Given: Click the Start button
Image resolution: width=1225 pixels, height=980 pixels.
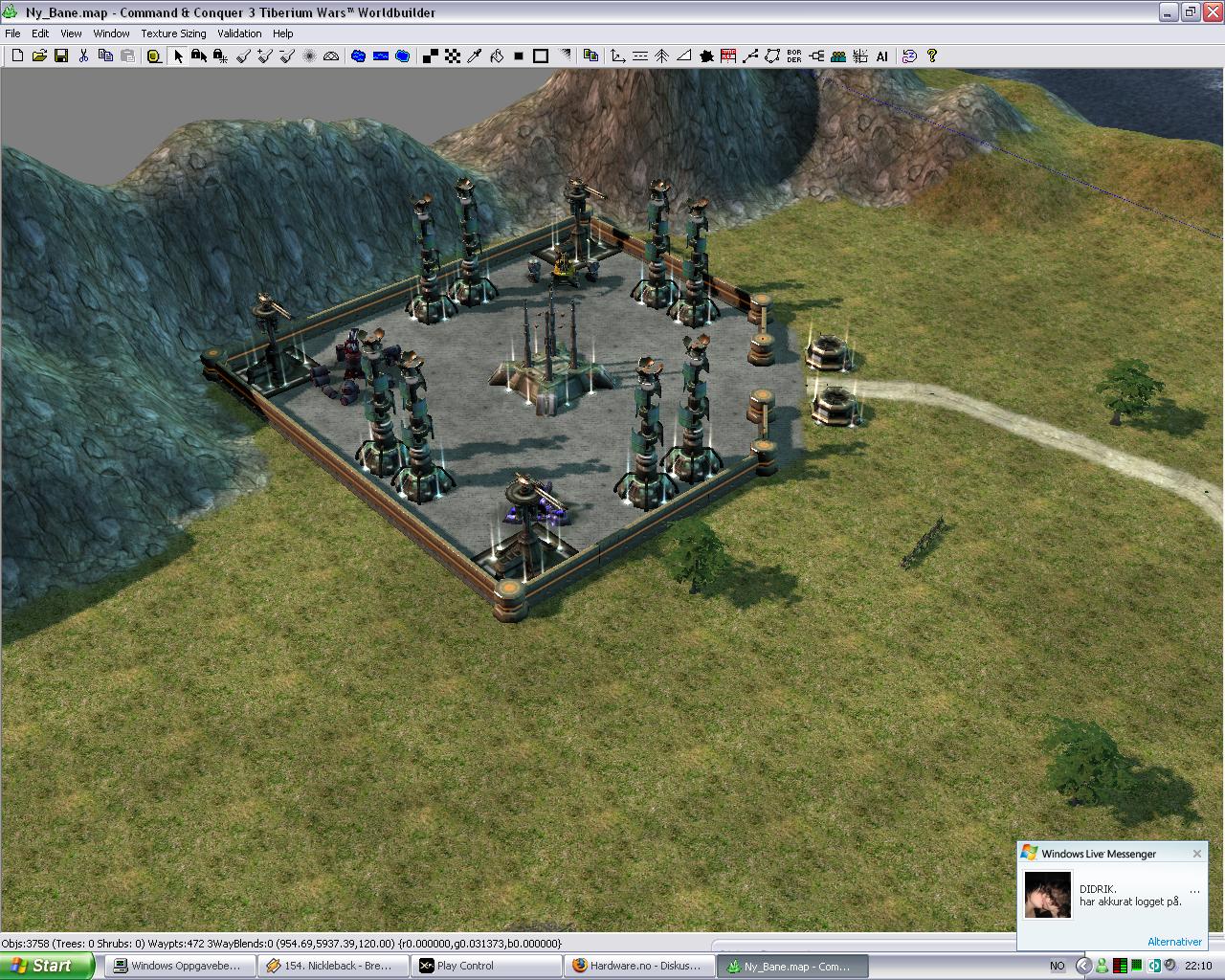Looking at the screenshot, I should click(x=47, y=966).
